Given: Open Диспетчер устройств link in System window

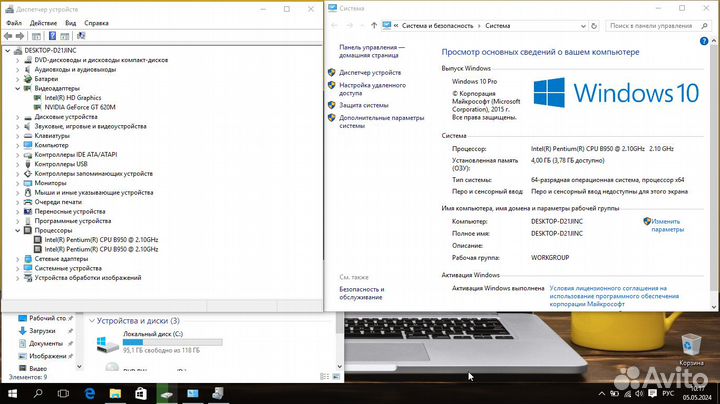Looking at the screenshot, I should [370, 73].
